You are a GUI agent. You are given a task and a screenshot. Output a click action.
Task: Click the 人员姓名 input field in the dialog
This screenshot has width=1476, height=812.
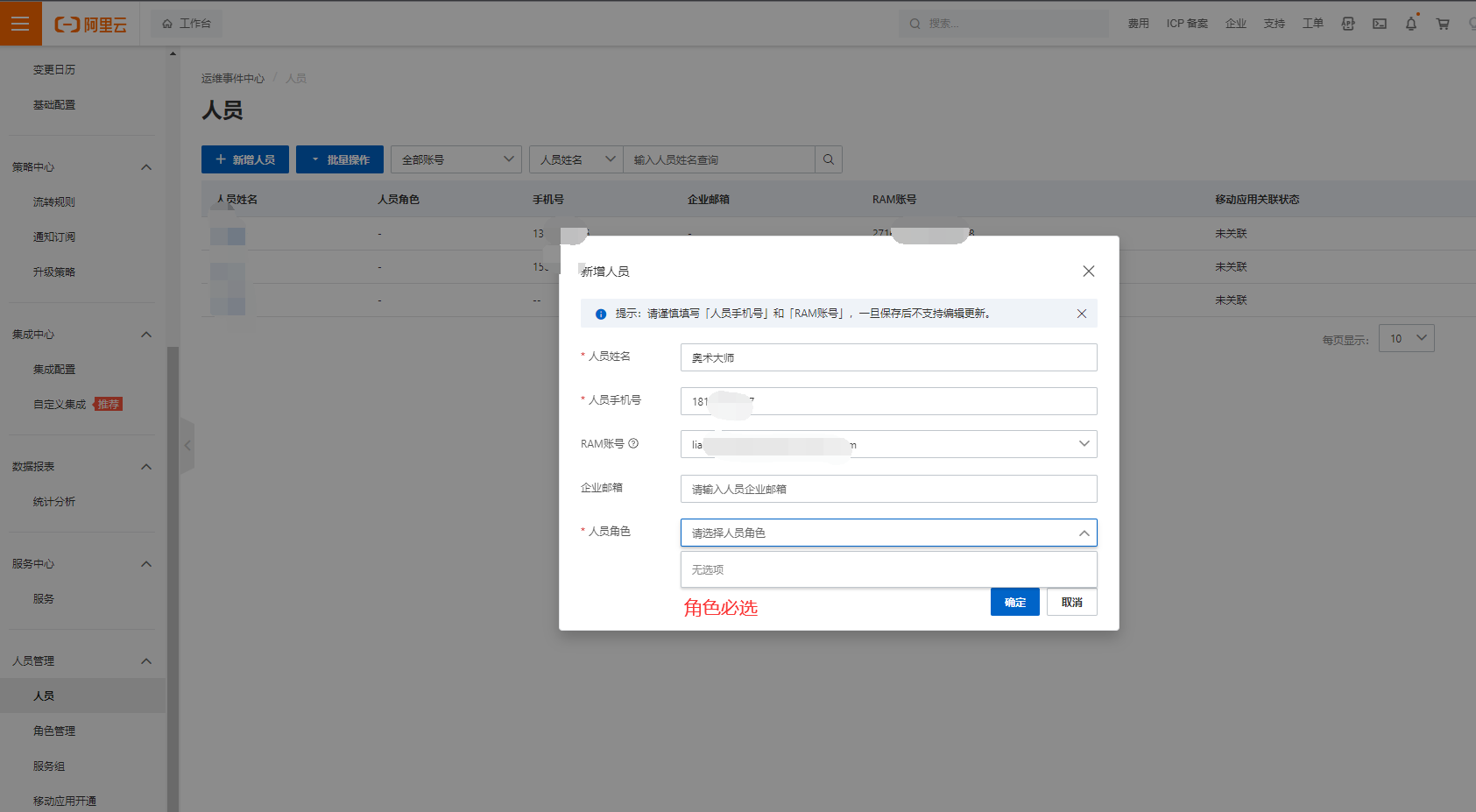click(889, 357)
